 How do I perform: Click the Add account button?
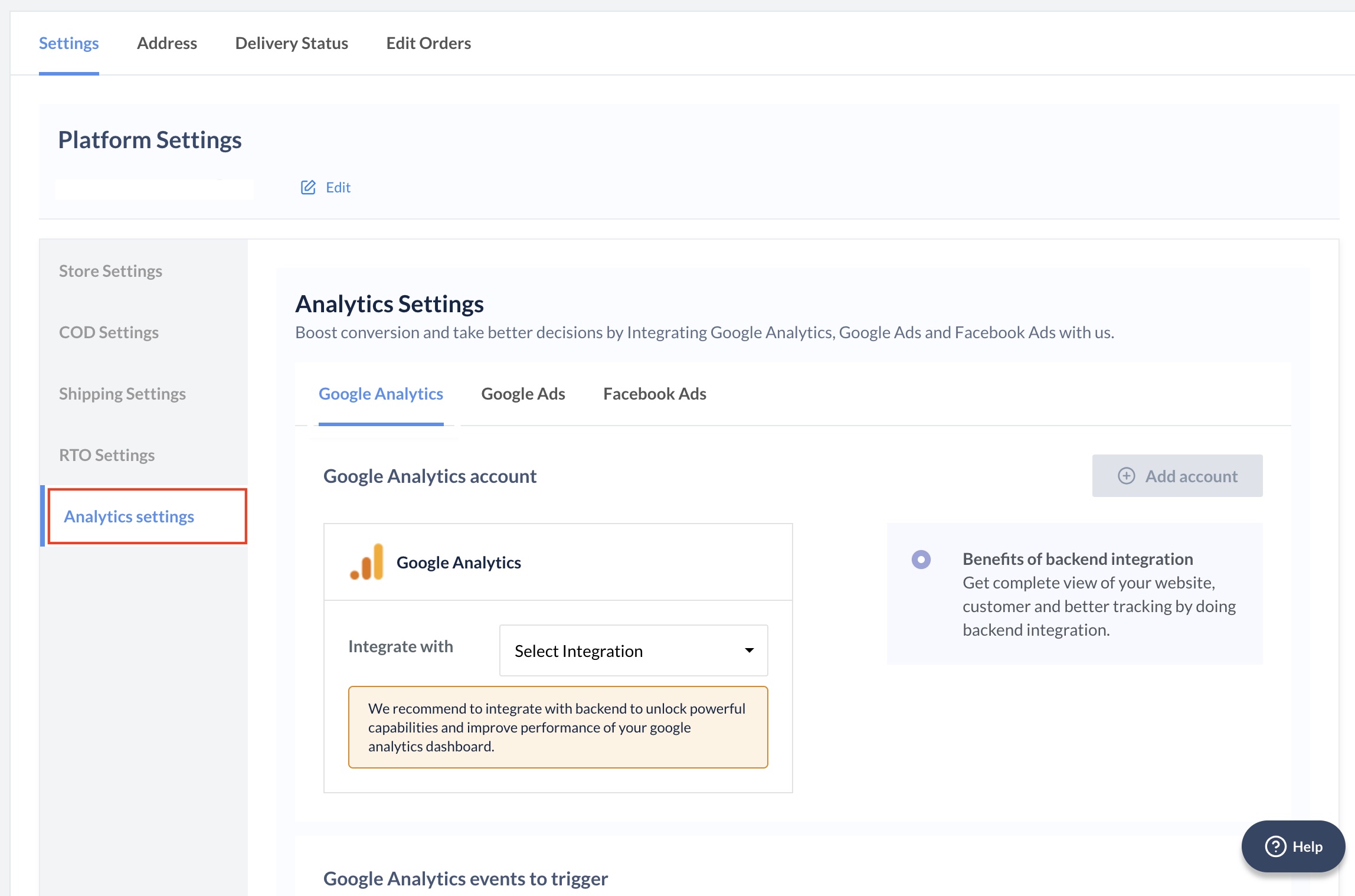1177,475
